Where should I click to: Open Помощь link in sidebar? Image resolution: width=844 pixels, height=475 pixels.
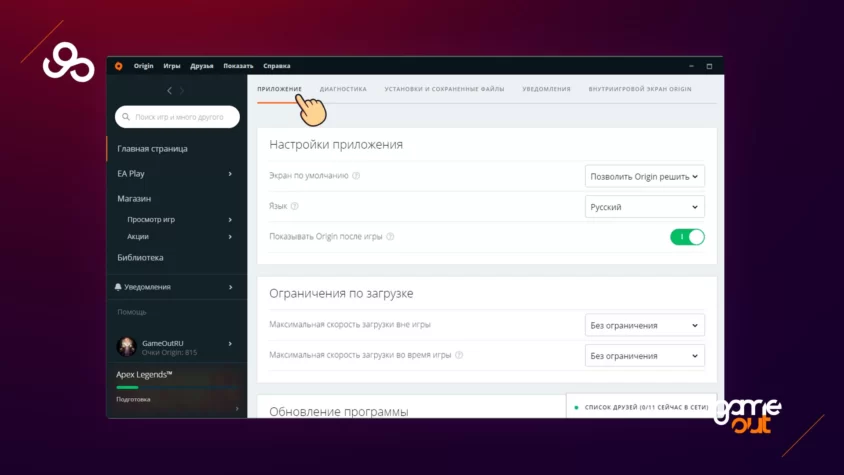pyautogui.click(x=132, y=312)
